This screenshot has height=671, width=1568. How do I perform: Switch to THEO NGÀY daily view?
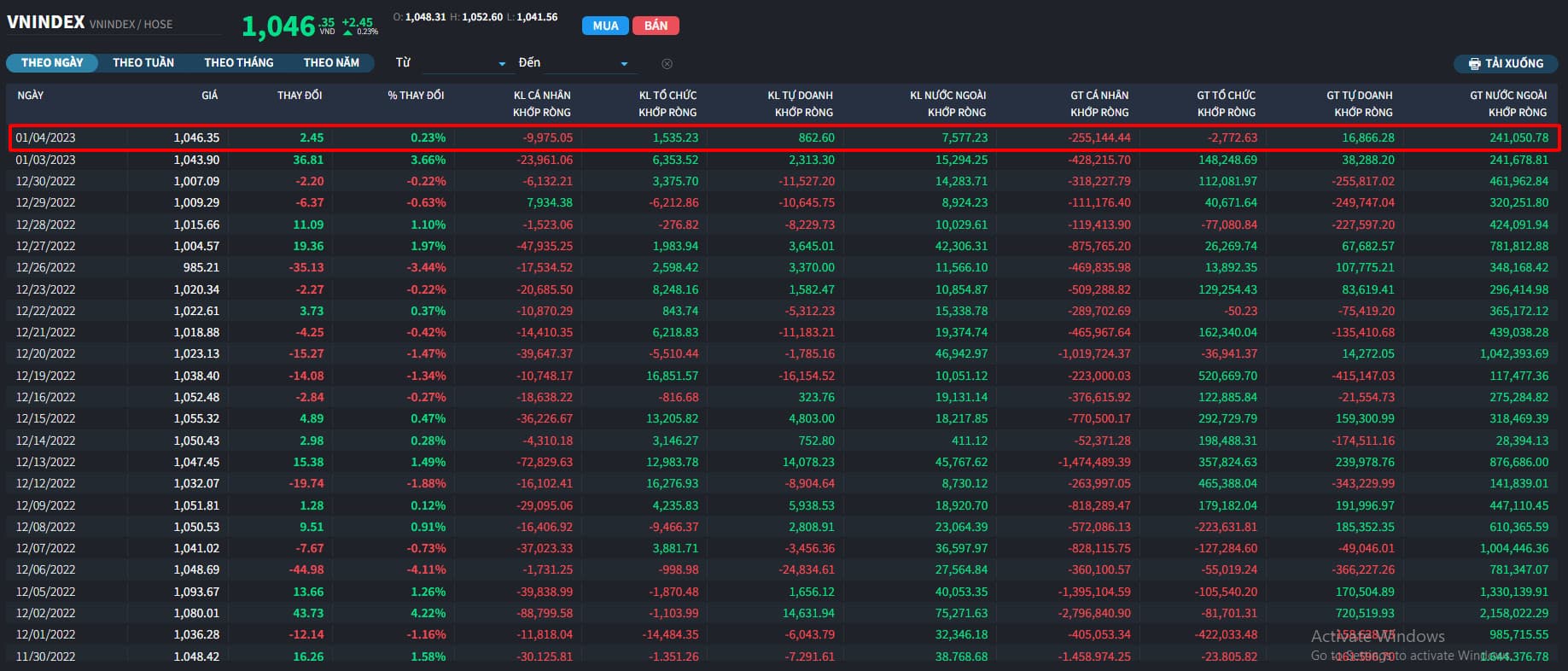(x=52, y=63)
